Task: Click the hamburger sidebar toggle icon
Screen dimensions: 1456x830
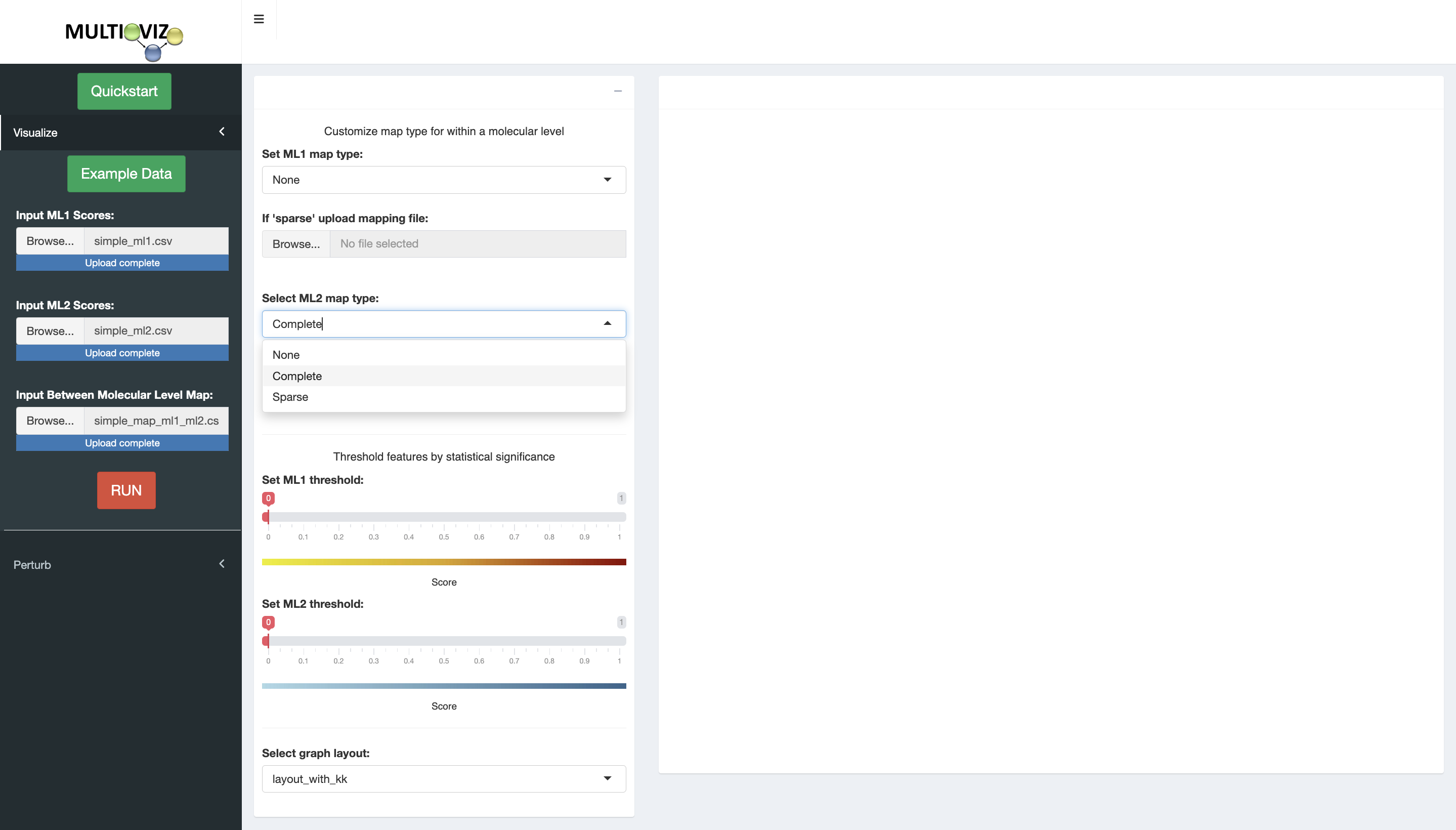Action: pyautogui.click(x=259, y=19)
